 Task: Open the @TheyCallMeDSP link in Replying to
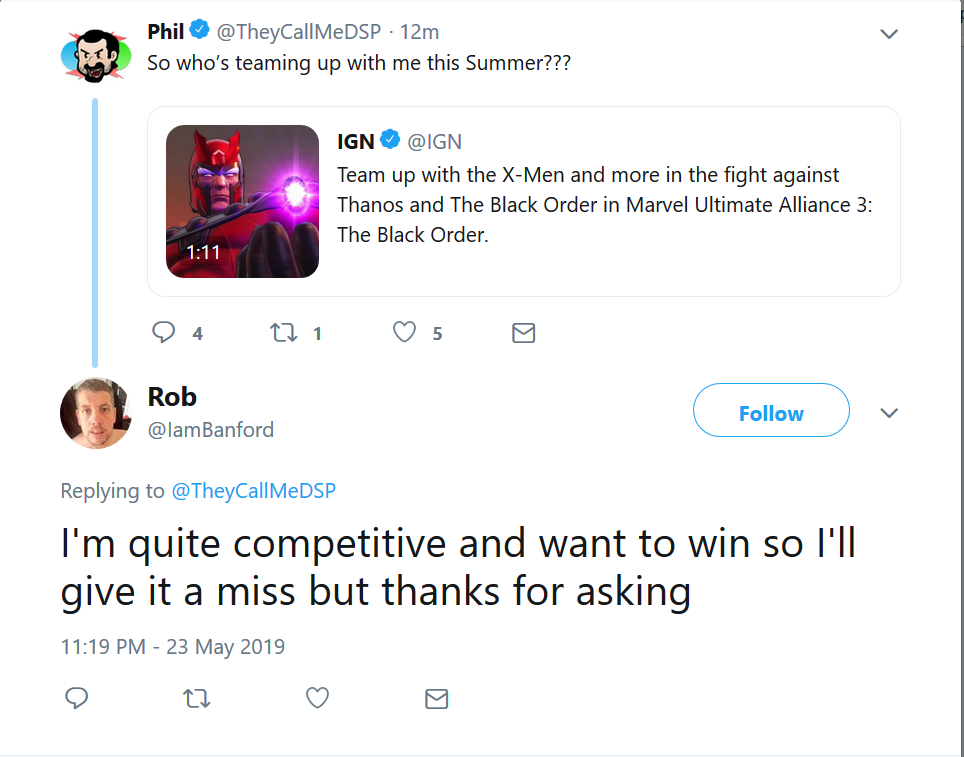point(254,491)
